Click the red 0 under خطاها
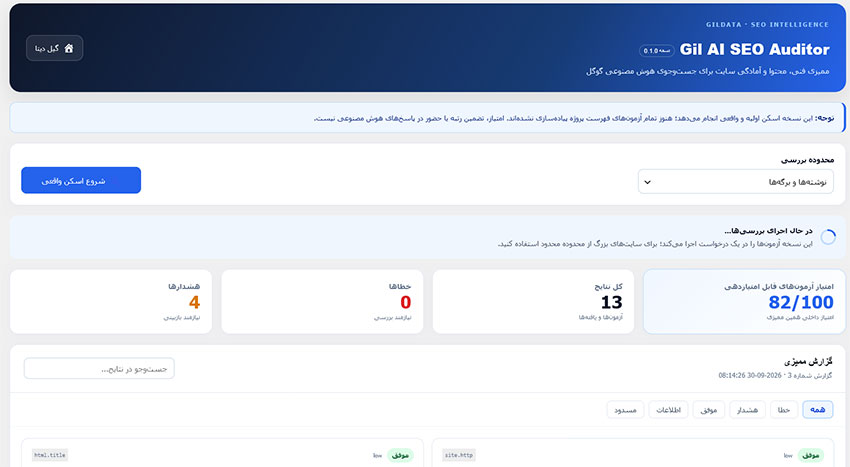850x467 pixels. point(405,302)
